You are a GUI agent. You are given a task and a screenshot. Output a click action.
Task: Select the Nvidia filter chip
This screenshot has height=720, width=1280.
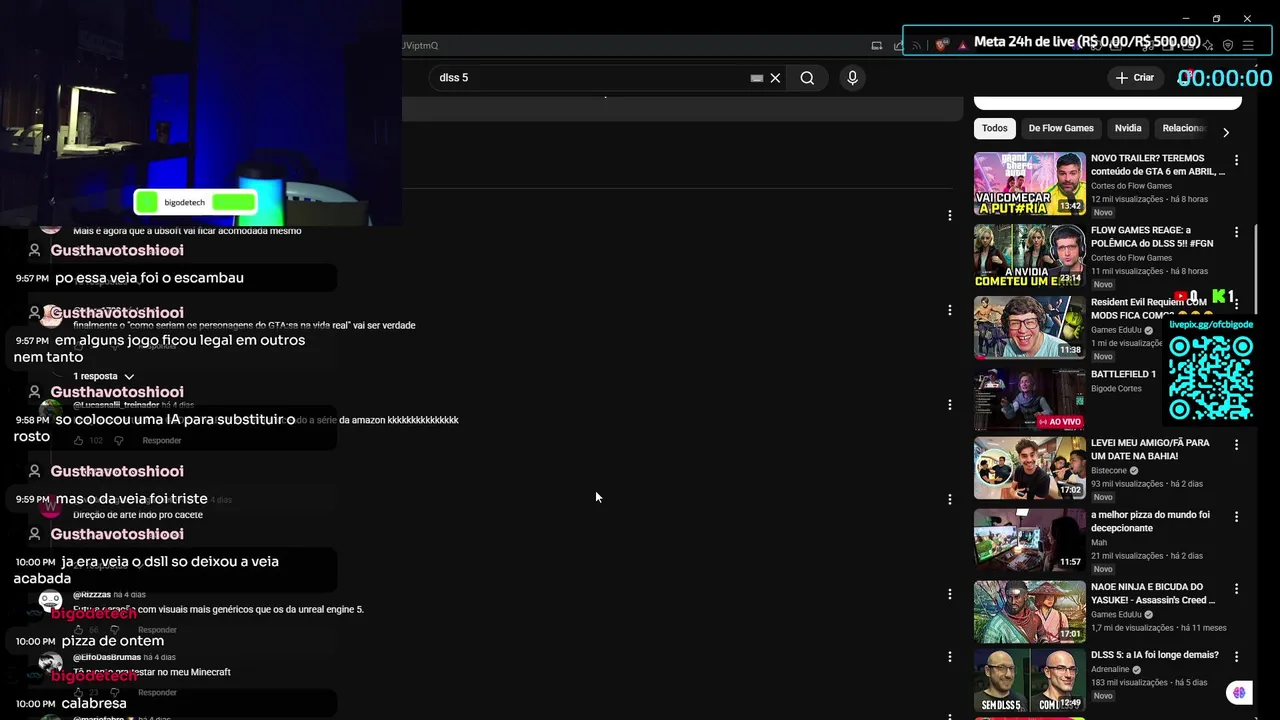(1128, 128)
